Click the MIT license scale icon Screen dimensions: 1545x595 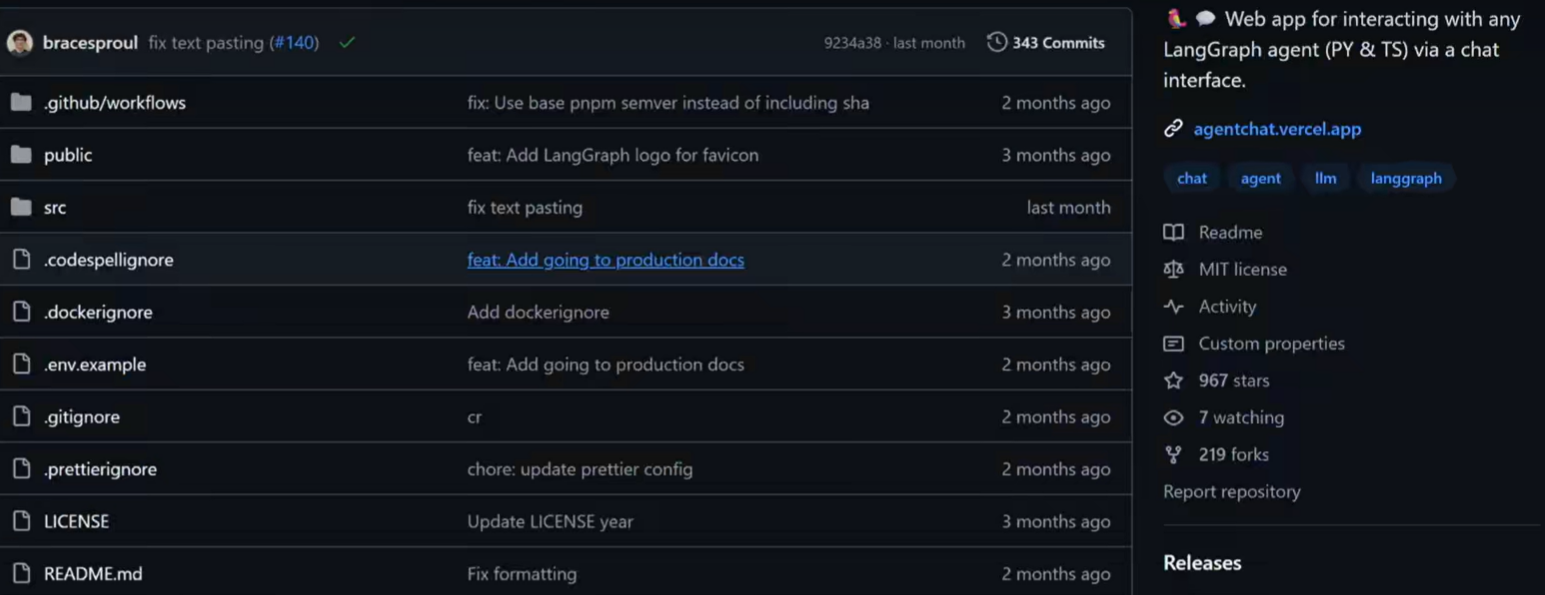(1173, 270)
